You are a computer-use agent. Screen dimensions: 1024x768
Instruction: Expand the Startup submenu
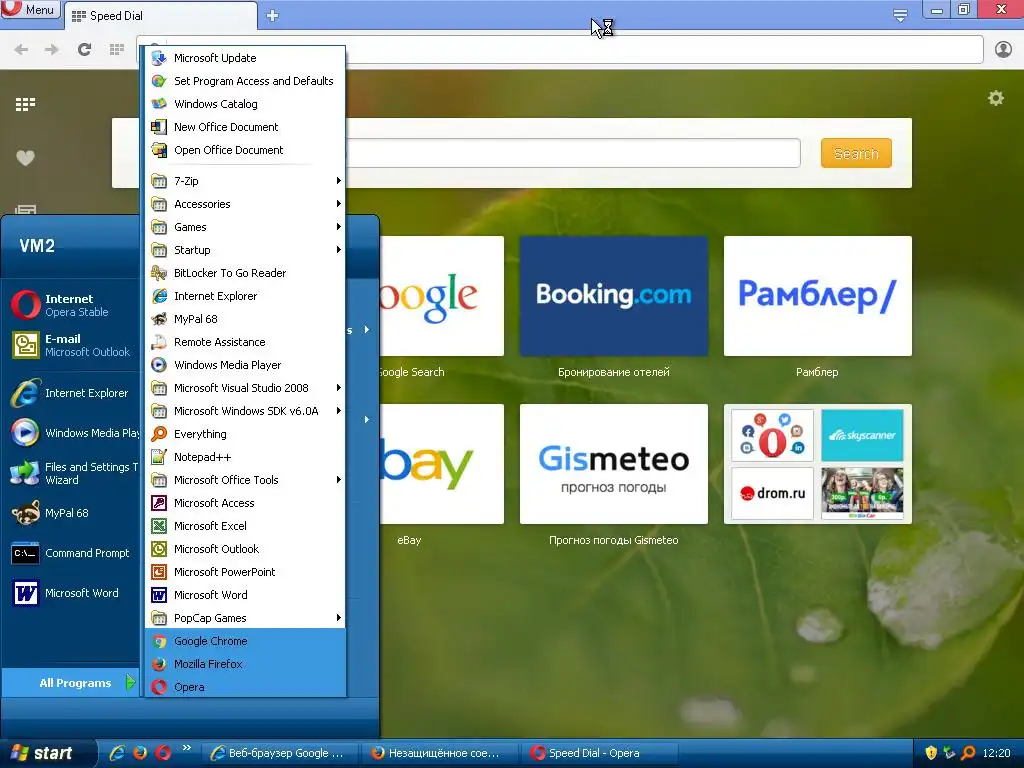point(245,250)
